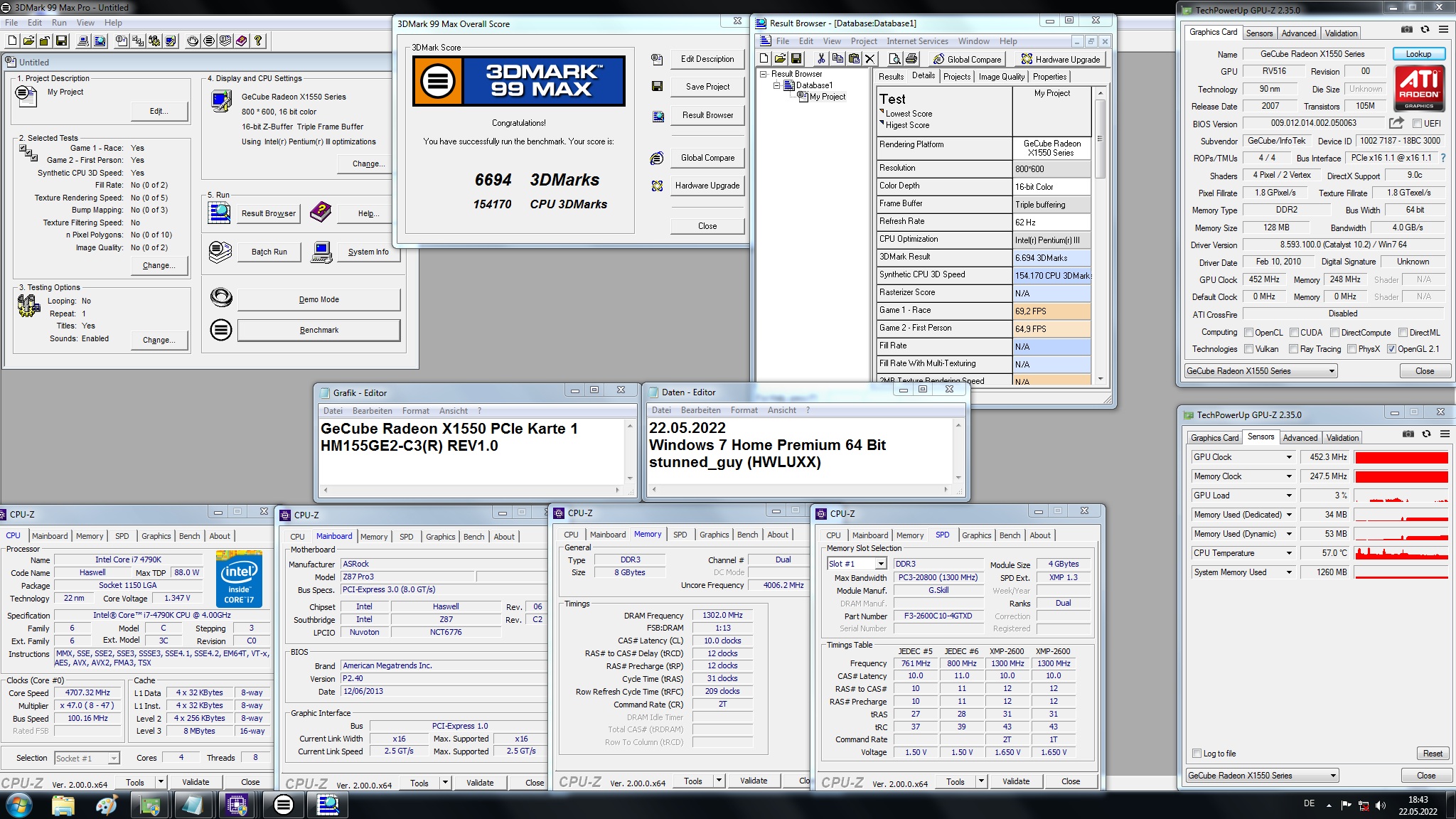Toggle UEFI checkbox in GPU-Z
Image resolution: width=1456 pixels, height=819 pixels.
tap(1418, 124)
